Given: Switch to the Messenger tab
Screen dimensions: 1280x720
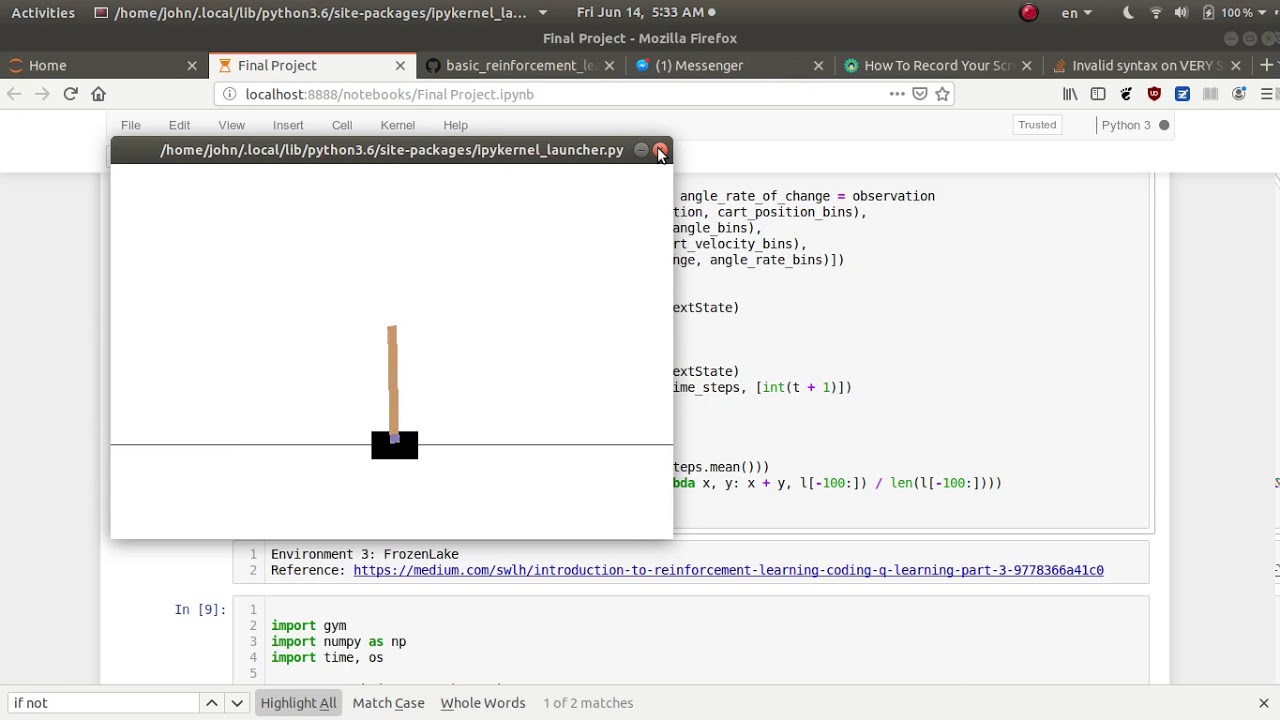Looking at the screenshot, I should coord(728,65).
